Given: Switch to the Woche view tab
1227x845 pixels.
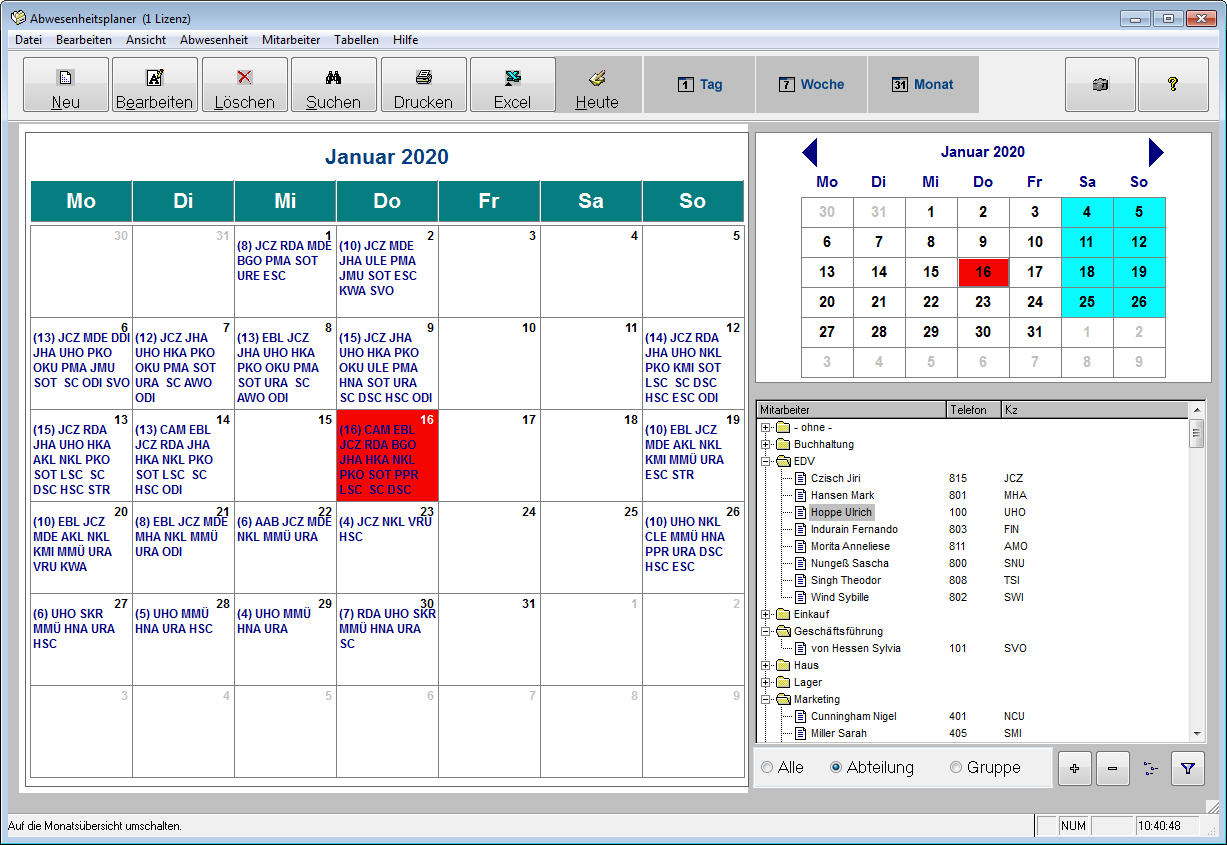Looking at the screenshot, I should (x=811, y=85).
